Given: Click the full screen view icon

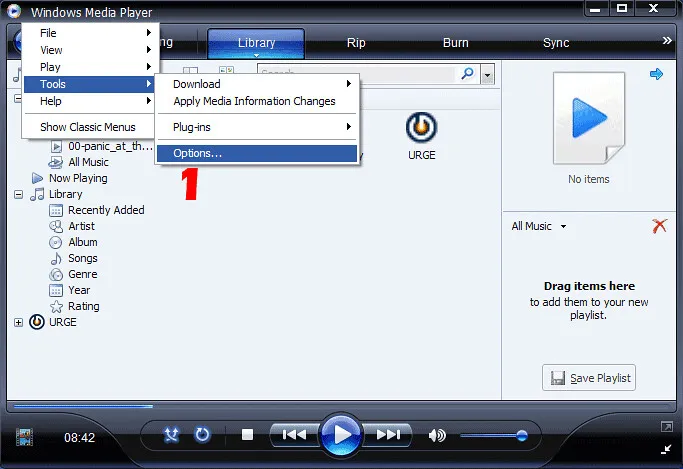Looking at the screenshot, I should tap(666, 427).
